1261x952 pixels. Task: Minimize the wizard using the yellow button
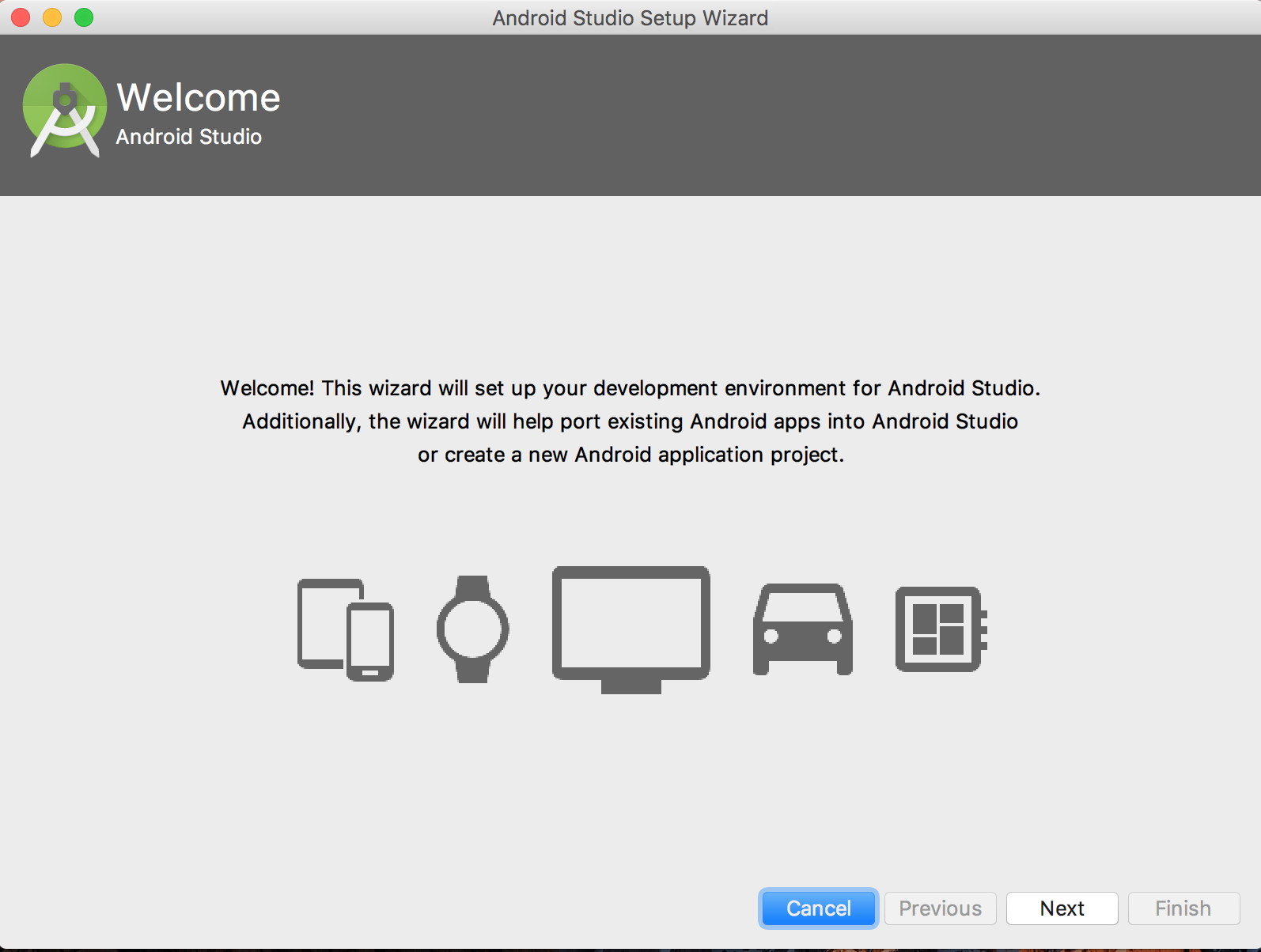(x=52, y=17)
